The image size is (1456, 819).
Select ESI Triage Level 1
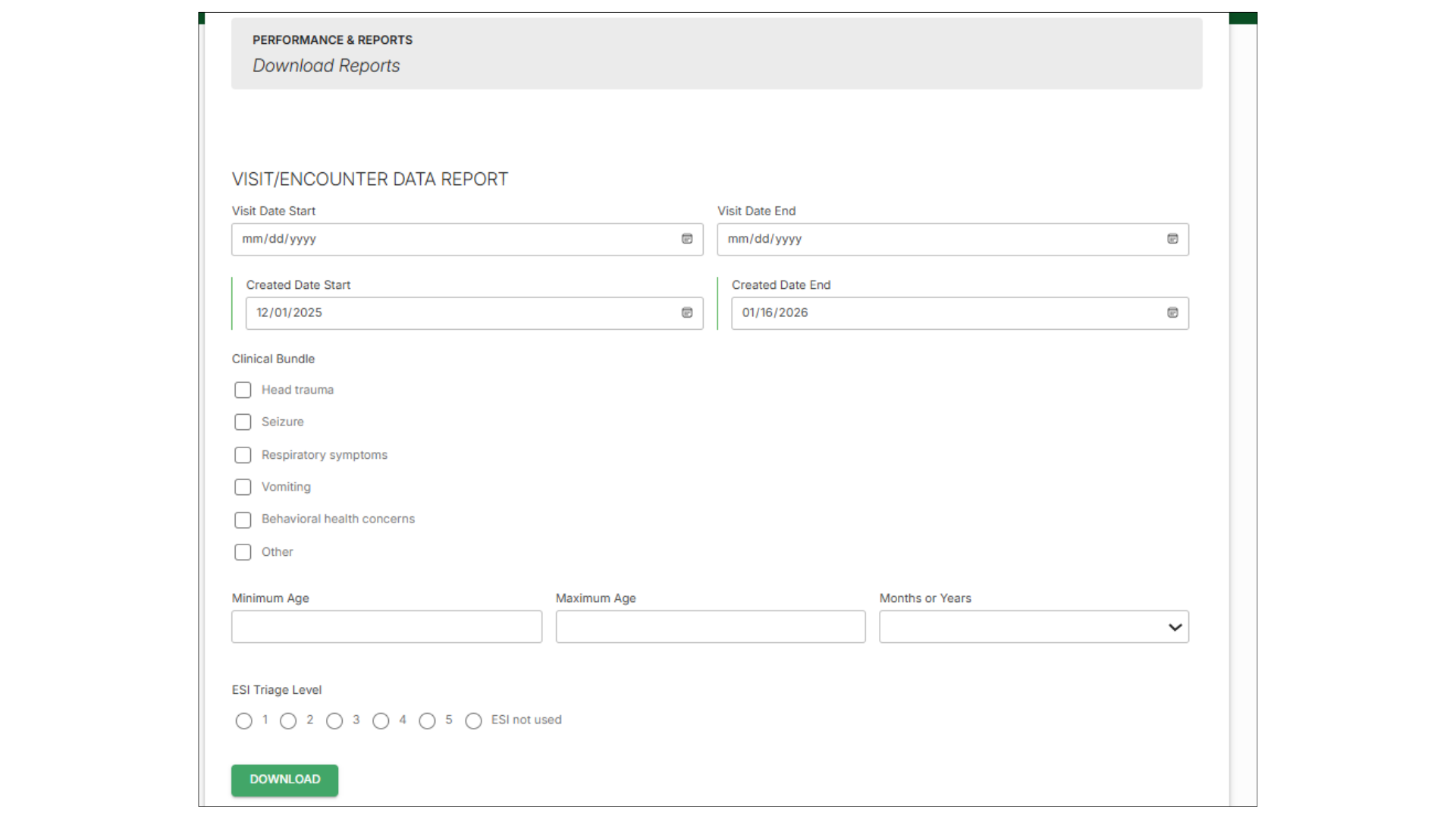pyautogui.click(x=243, y=721)
